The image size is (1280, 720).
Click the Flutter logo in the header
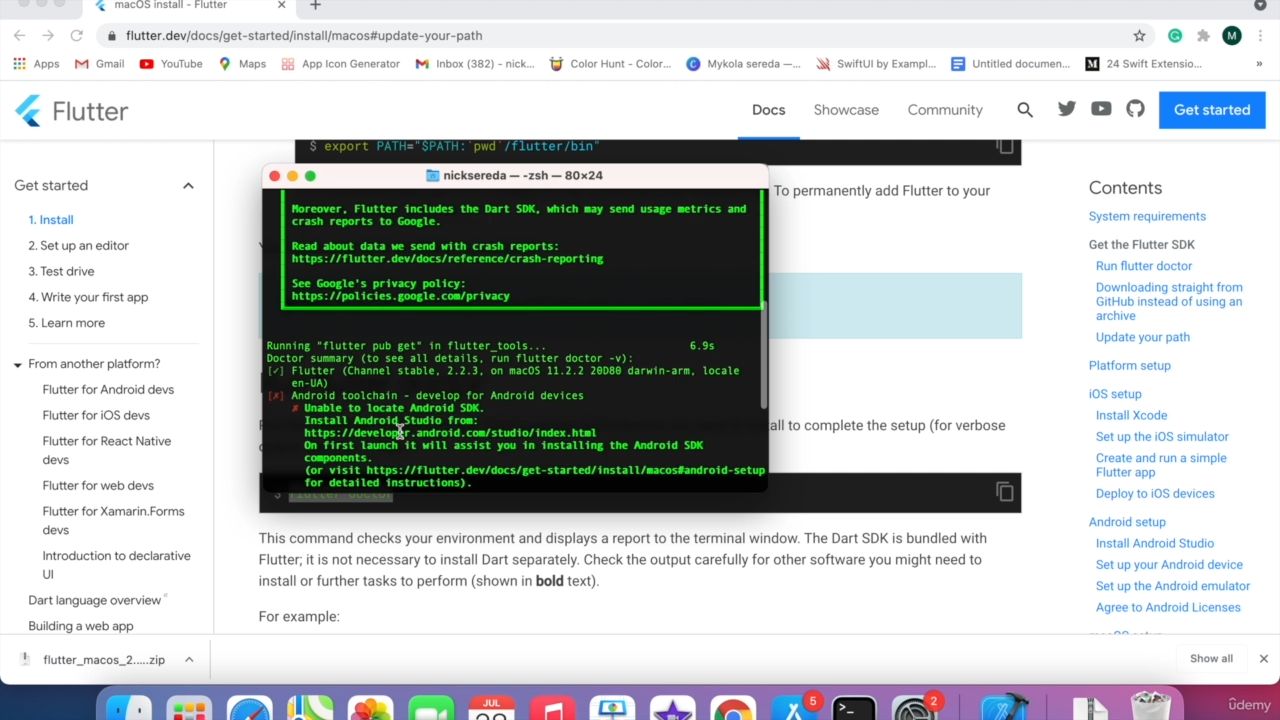72,110
